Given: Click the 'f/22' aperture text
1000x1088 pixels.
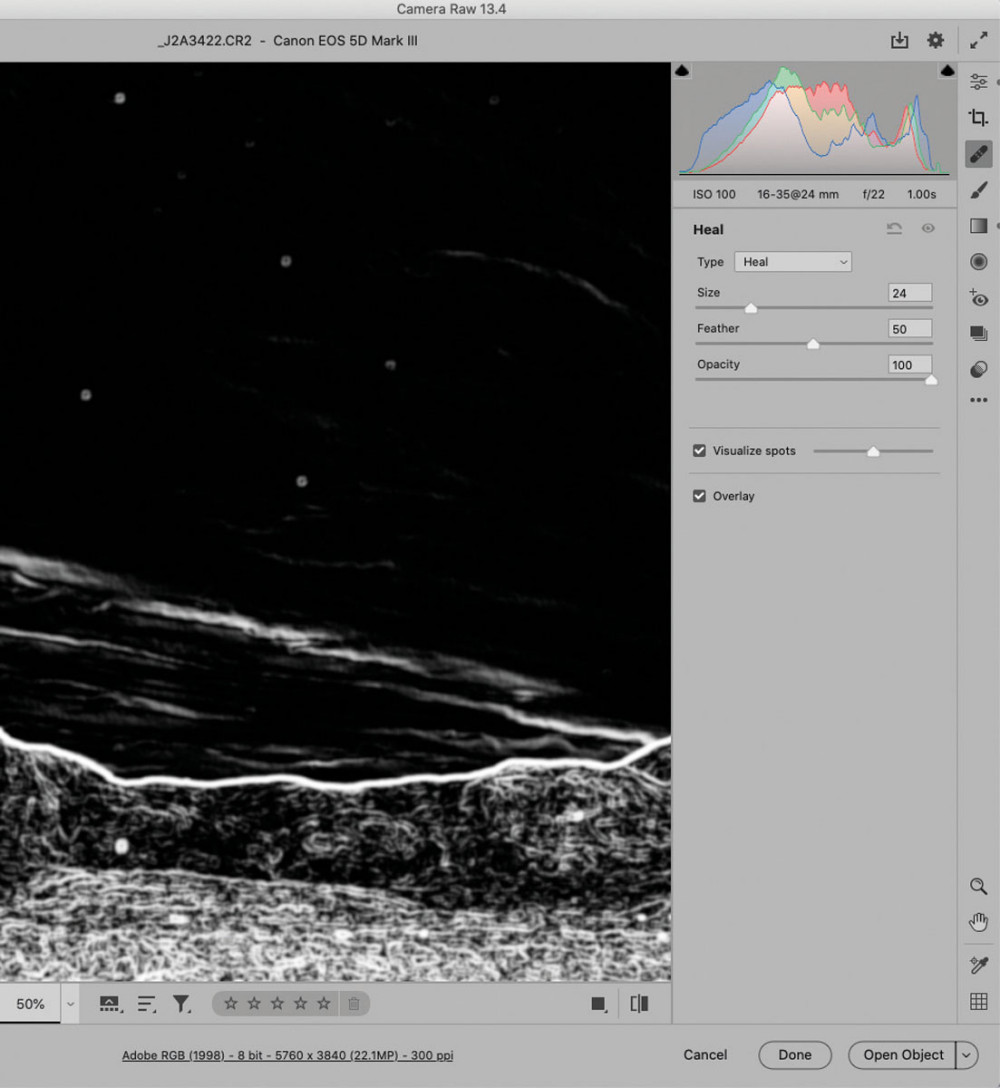Looking at the screenshot, I should 873,194.
